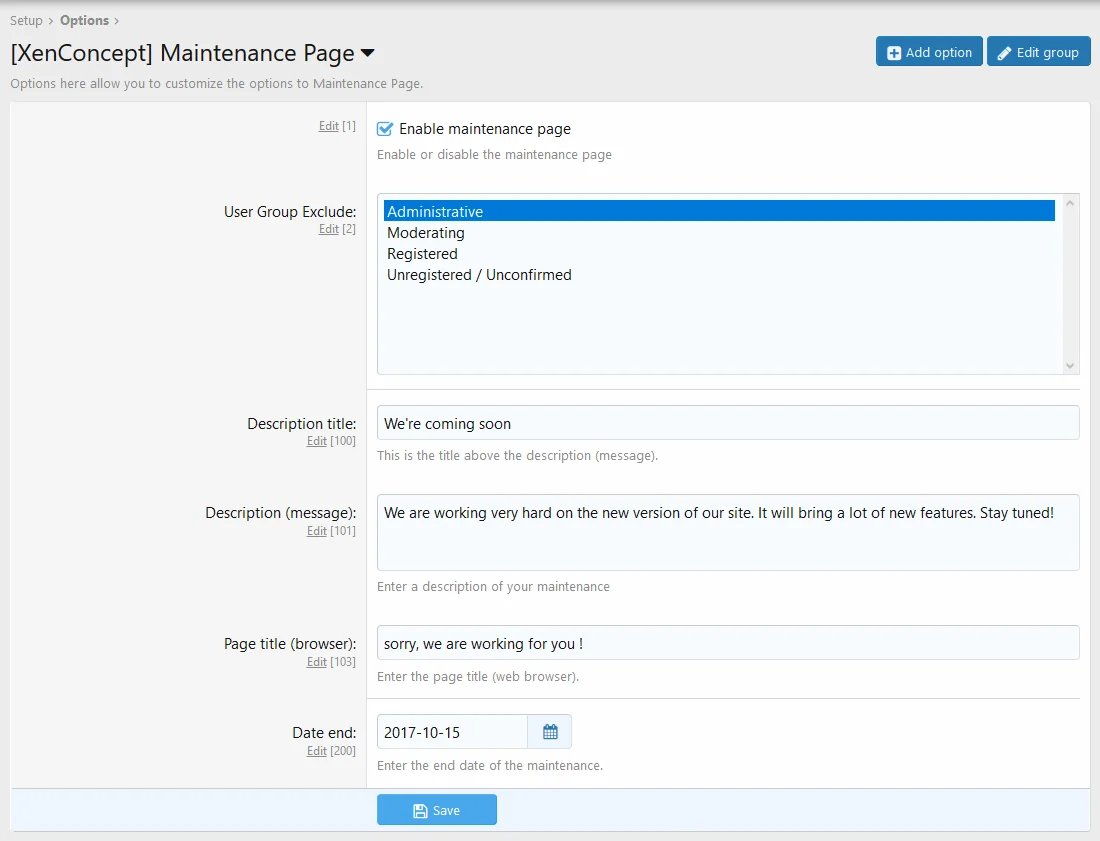This screenshot has width=1100, height=841.
Task: Open the Setup breadcrumb link
Action: [26, 20]
